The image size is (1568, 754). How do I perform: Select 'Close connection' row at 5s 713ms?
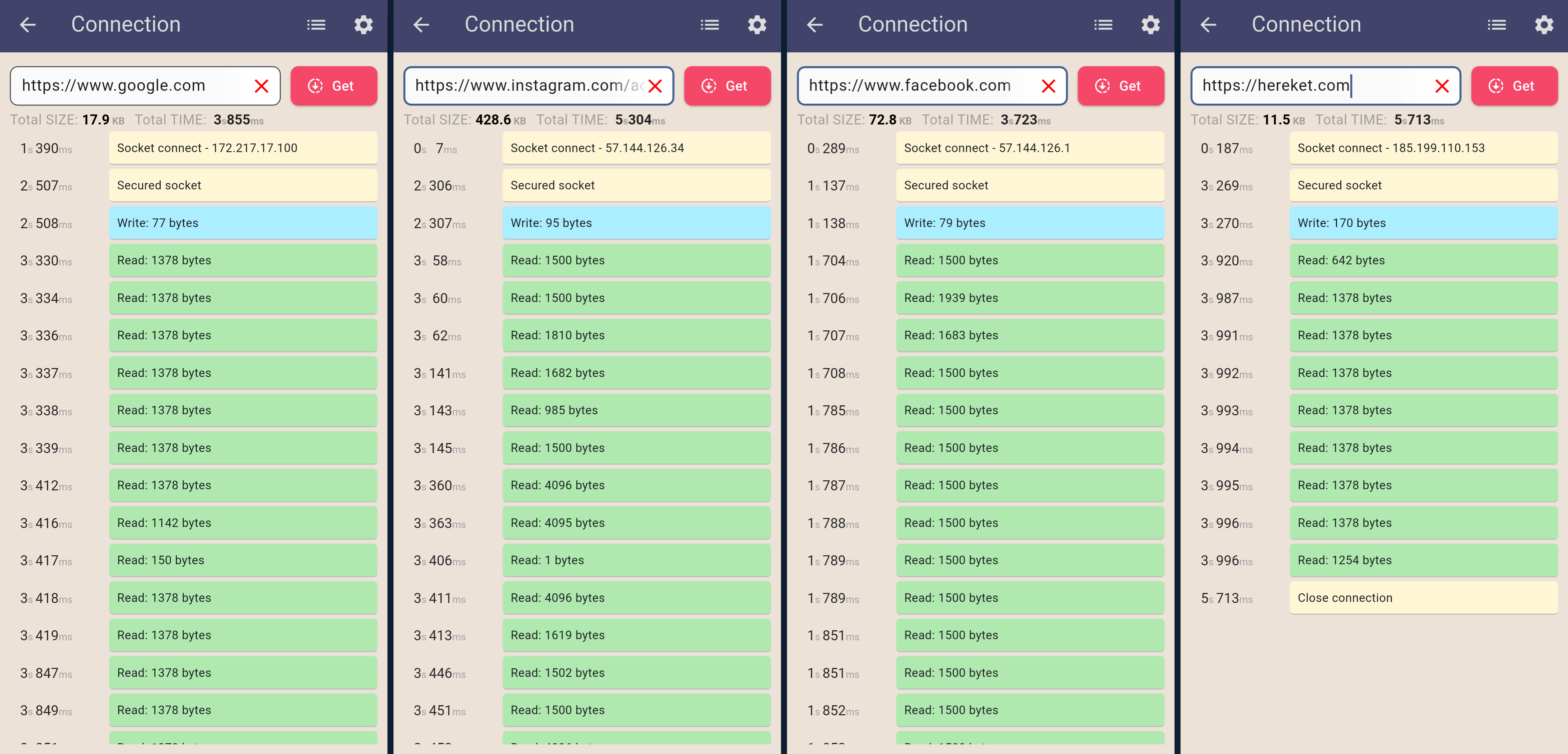click(x=1423, y=598)
